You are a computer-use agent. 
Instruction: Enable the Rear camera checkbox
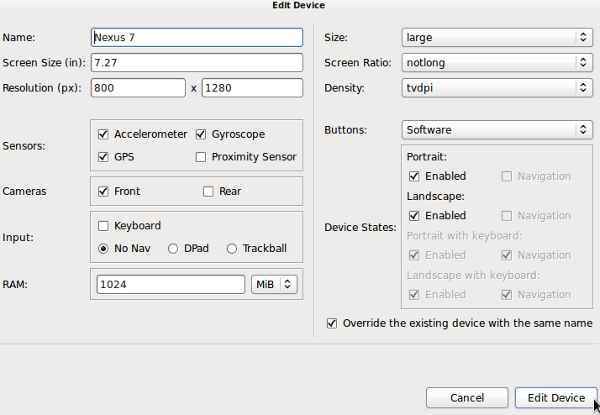click(x=208, y=191)
